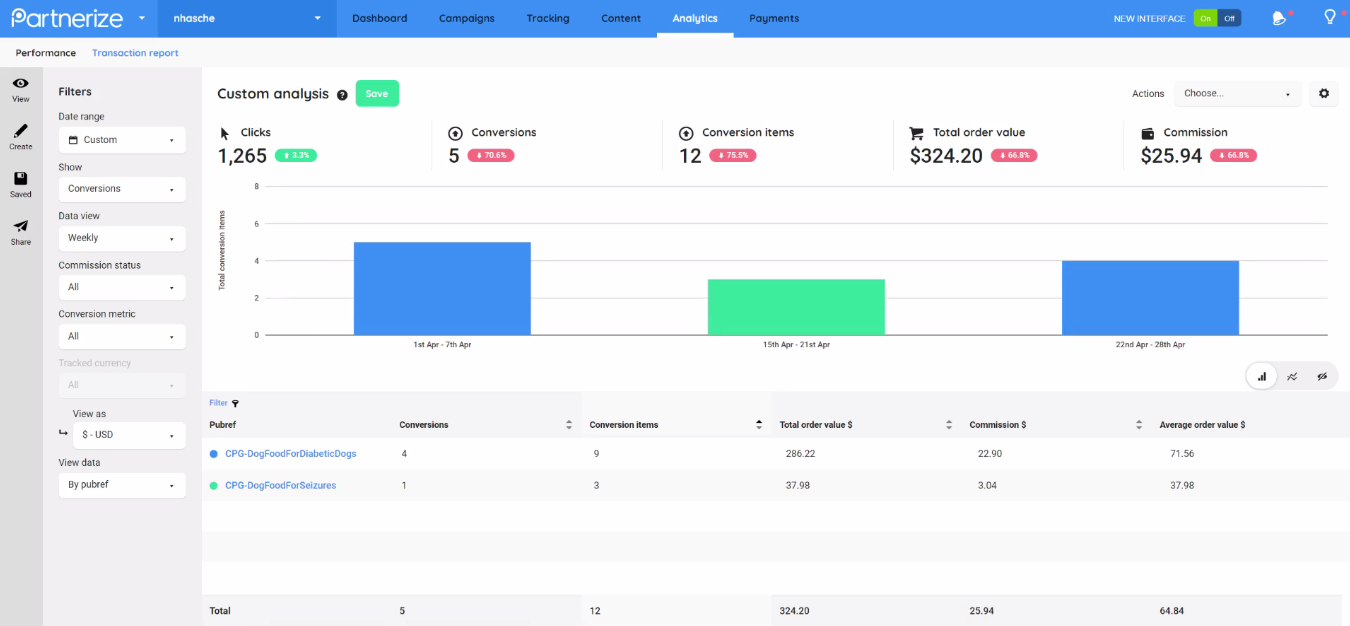This screenshot has width=1350, height=626.
Task: Open the Show Conversions dropdown
Action: point(122,189)
